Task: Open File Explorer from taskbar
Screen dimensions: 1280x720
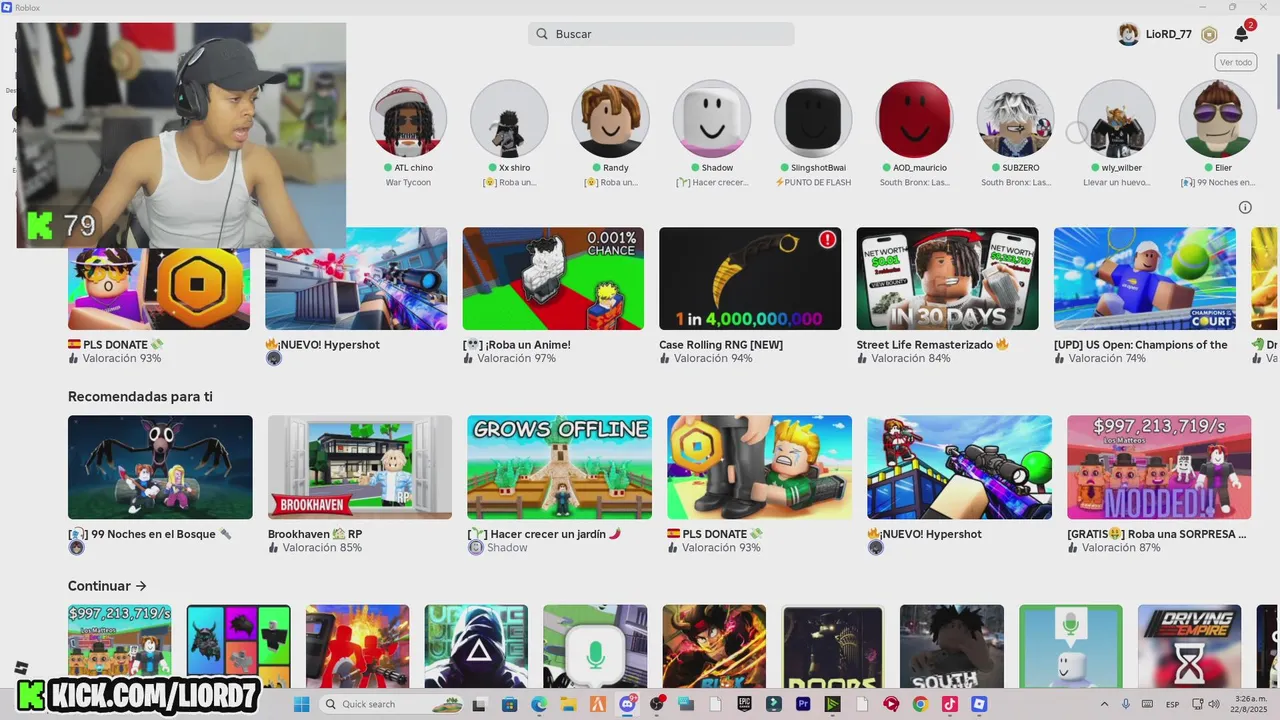Action: coord(568,704)
